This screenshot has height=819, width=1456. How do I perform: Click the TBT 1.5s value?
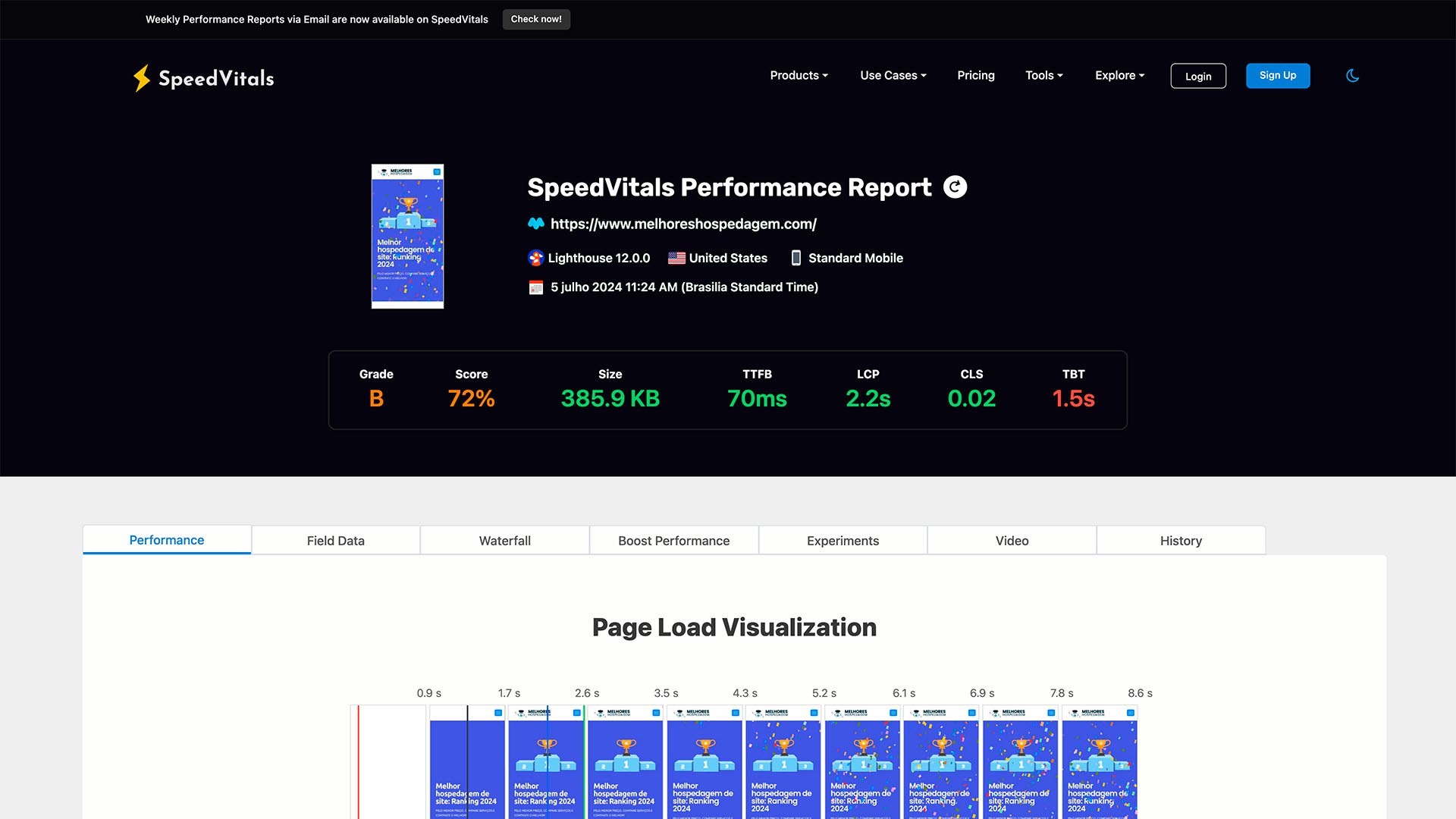pyautogui.click(x=1073, y=399)
